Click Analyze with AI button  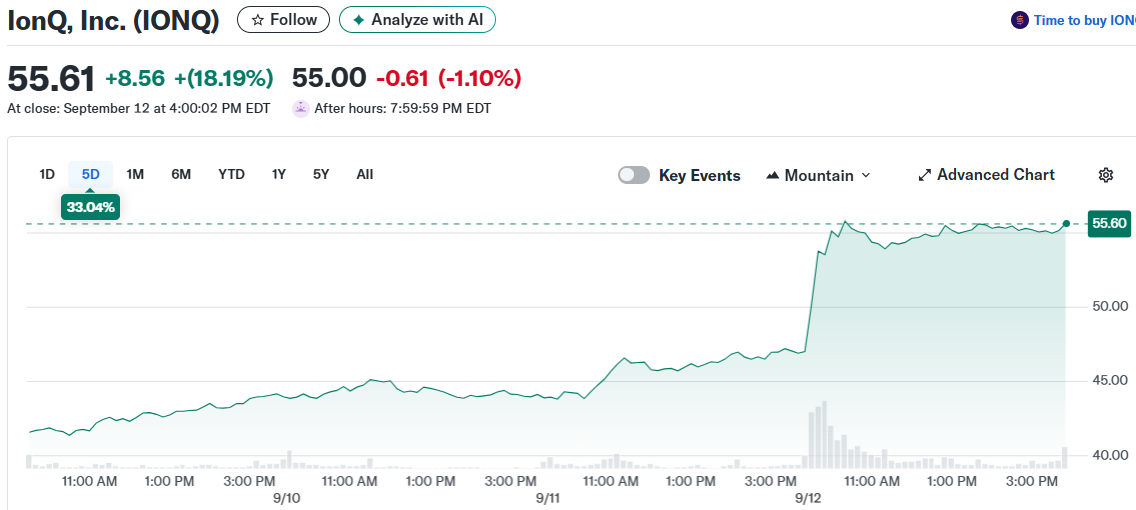tap(417, 20)
